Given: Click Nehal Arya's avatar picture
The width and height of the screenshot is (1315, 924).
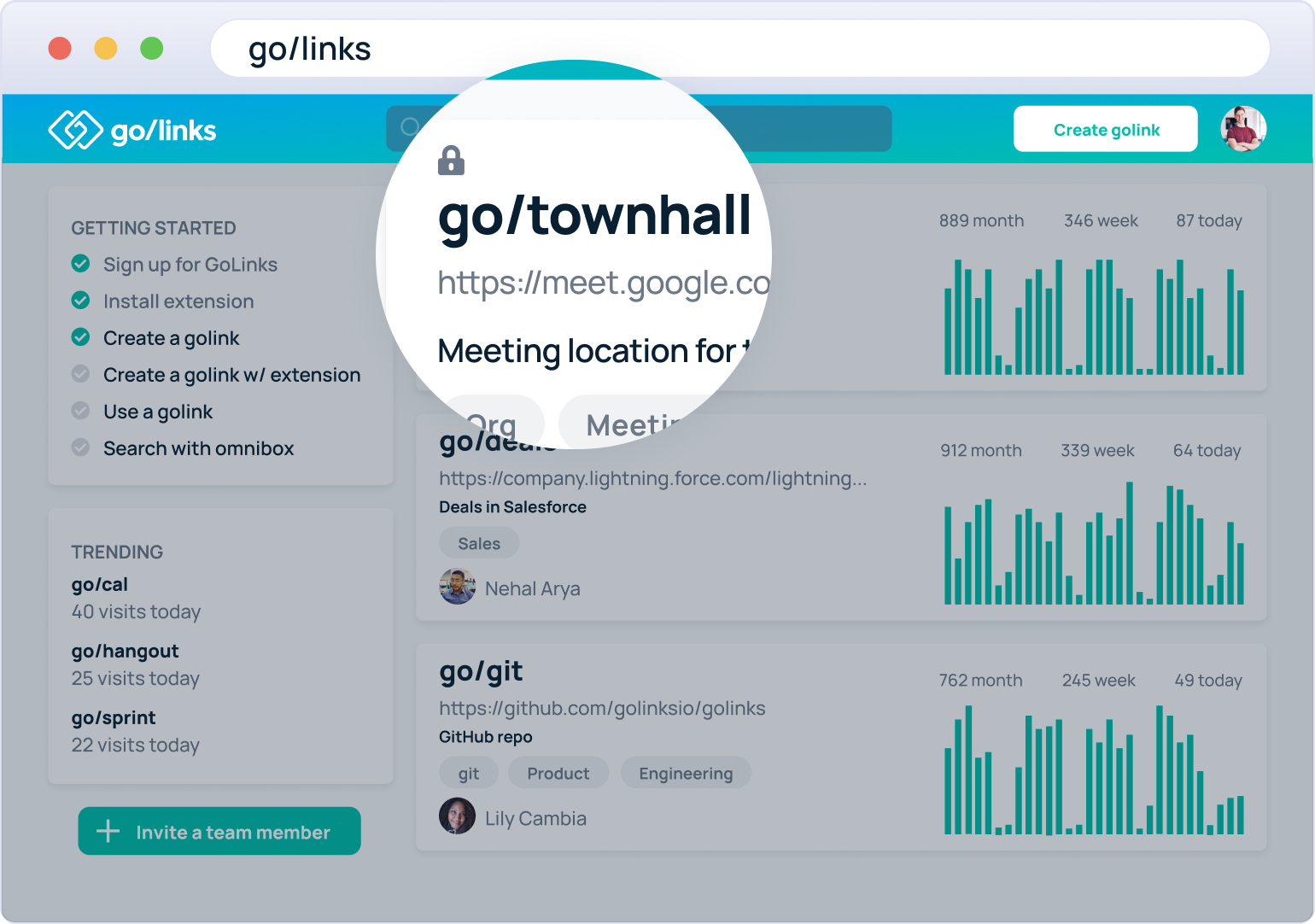Looking at the screenshot, I should pos(457,588).
